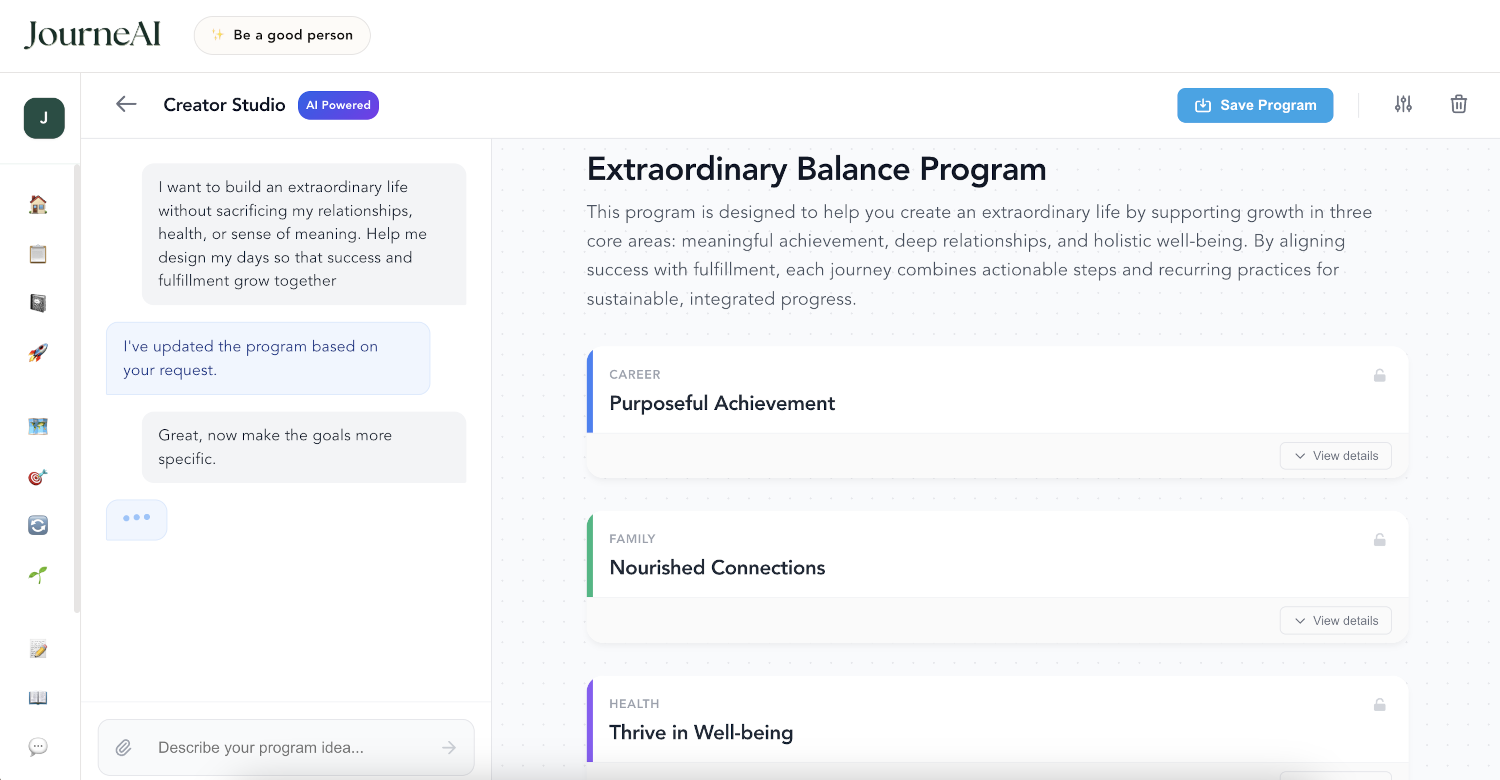
Task: Select the clipboard icon in the sidebar
Action: point(37,254)
